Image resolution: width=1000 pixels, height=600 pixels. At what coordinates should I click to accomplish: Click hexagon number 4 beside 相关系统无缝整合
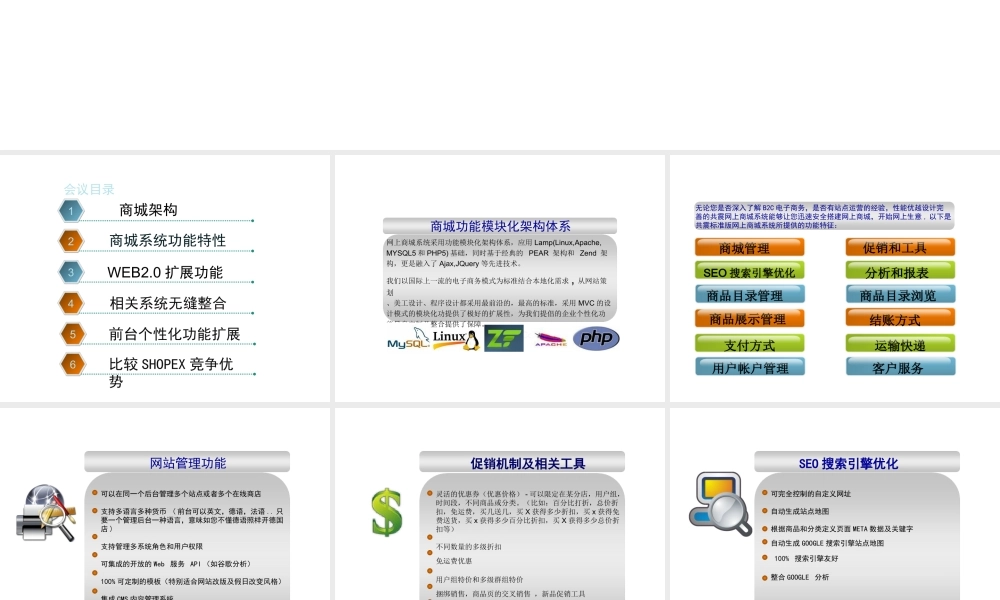coord(71,303)
